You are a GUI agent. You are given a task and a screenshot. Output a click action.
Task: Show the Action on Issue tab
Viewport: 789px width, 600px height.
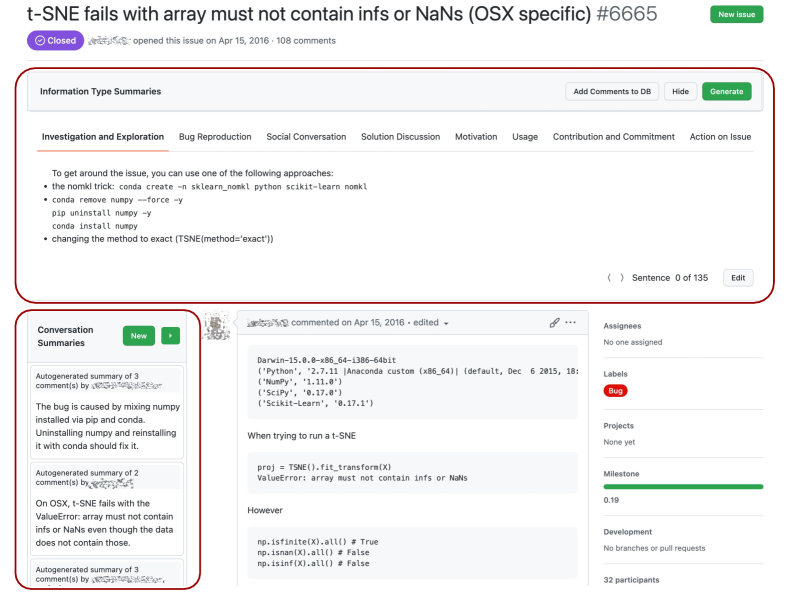[720, 137]
